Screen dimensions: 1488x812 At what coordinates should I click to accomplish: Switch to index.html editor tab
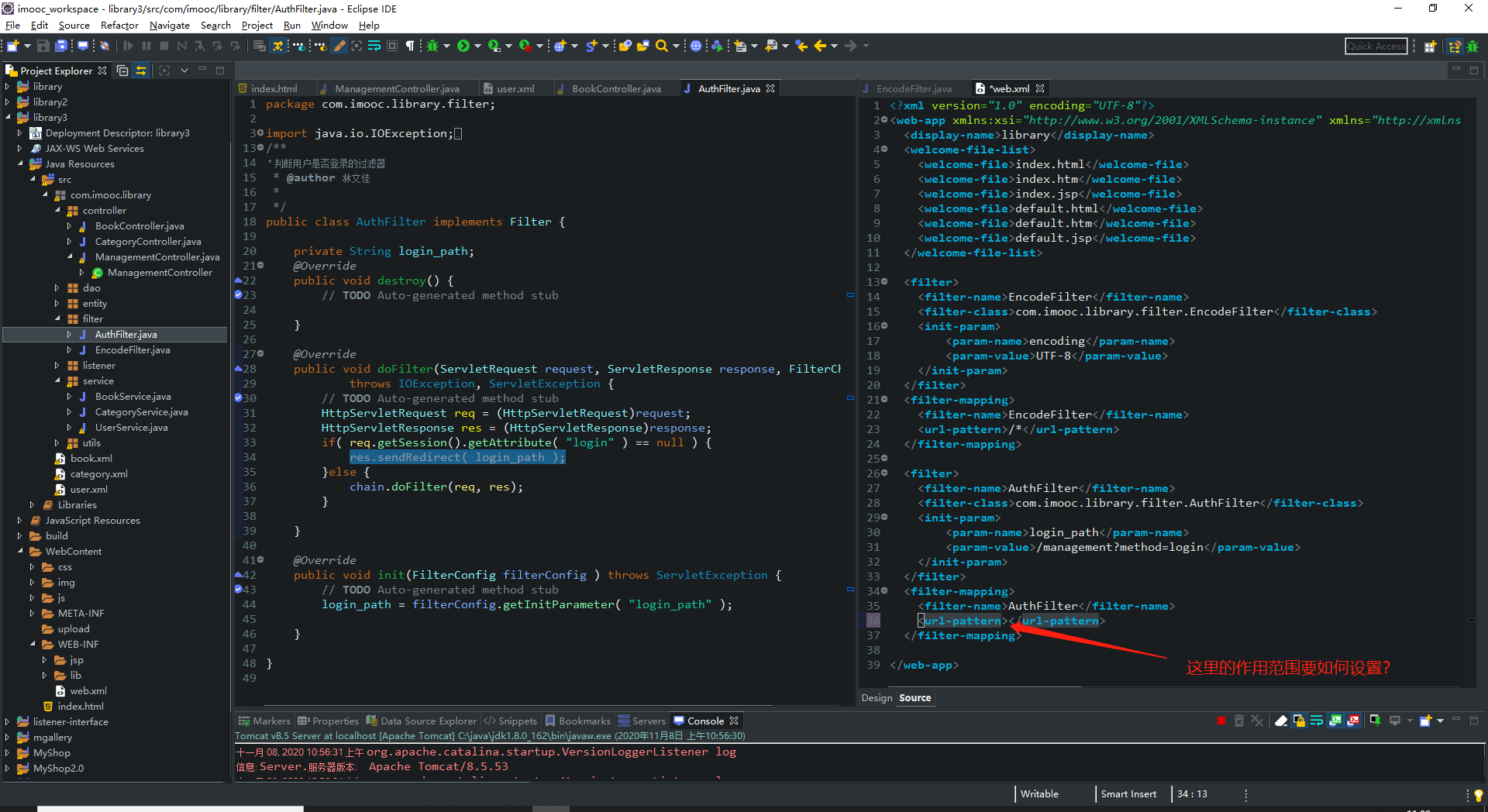274,89
